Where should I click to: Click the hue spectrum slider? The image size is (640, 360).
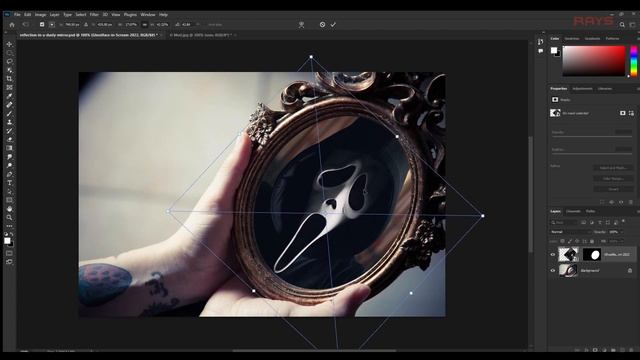633,61
